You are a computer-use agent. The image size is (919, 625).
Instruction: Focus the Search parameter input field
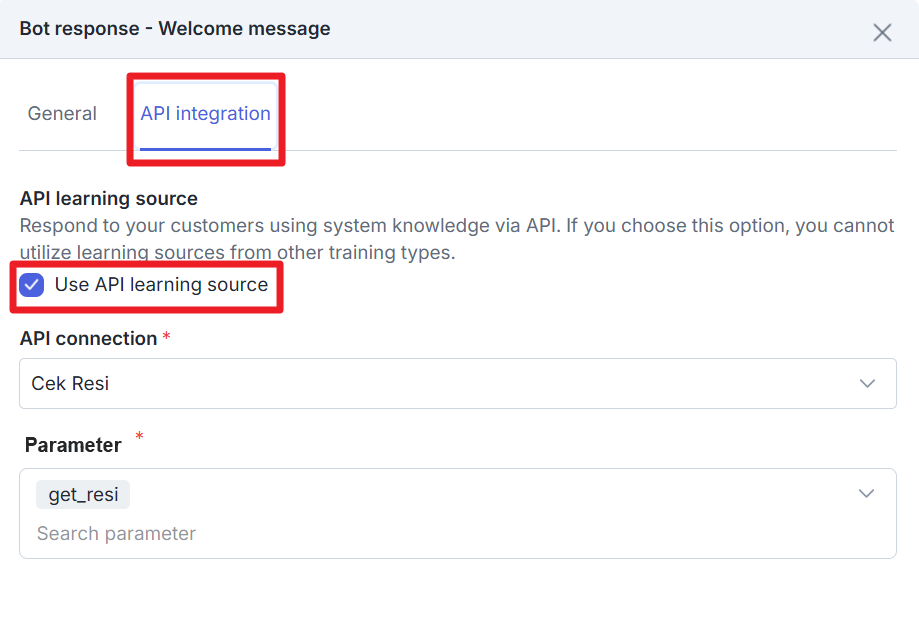point(300,534)
